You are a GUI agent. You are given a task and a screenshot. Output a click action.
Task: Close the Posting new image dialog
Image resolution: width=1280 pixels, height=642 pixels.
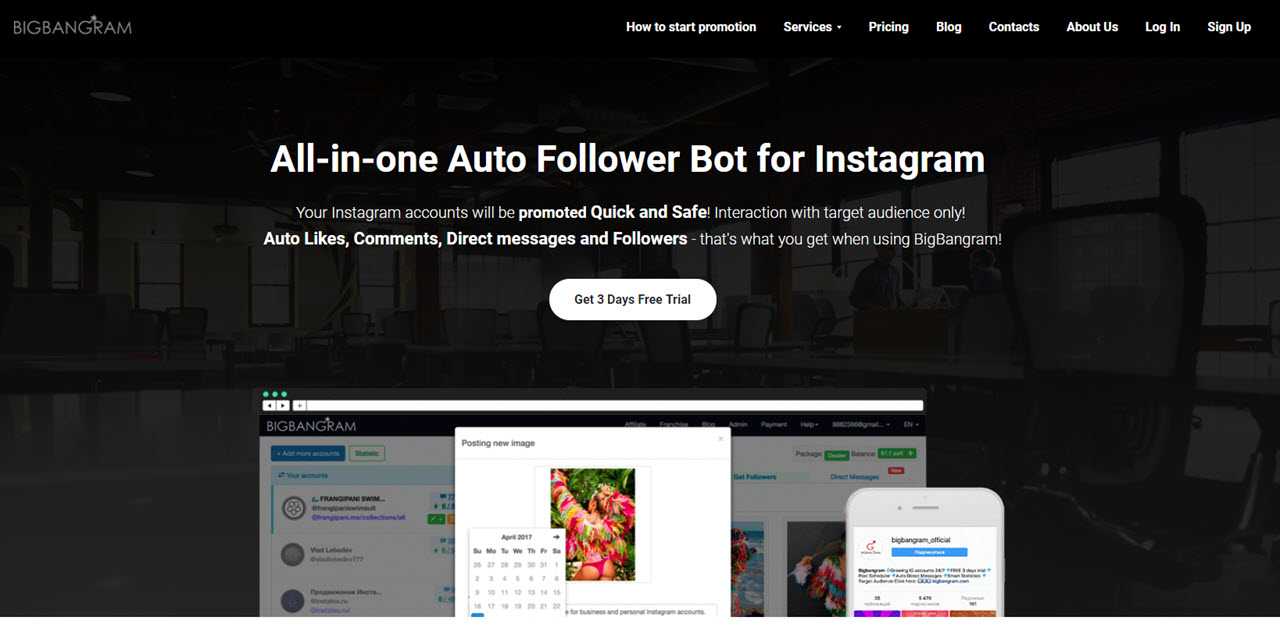[x=719, y=438]
